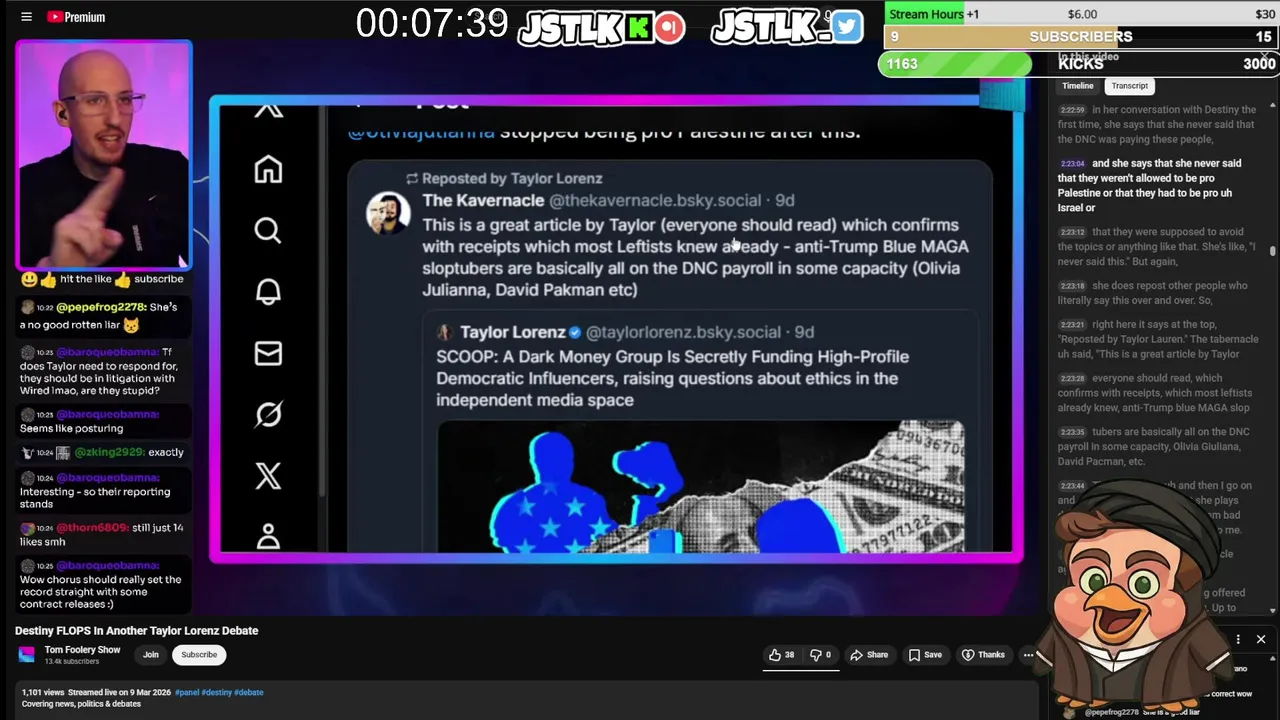The height and width of the screenshot is (720, 1280).
Task: Click Taylor Lorenz verified badge
Action: (575, 332)
